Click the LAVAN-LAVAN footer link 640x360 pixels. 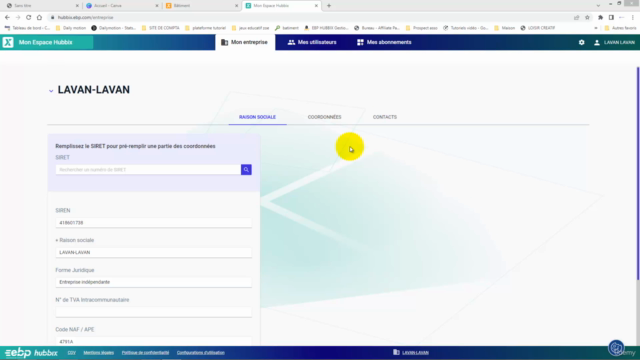click(416, 353)
